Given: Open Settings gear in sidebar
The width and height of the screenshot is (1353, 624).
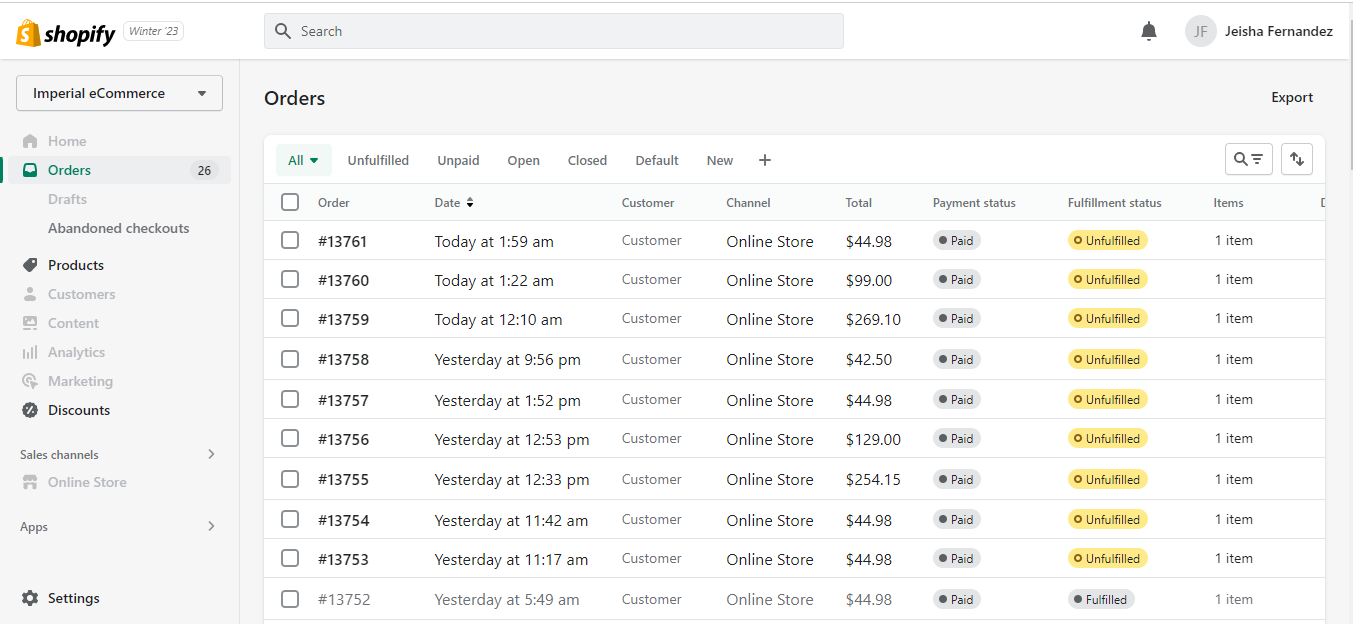Looking at the screenshot, I should (30, 598).
